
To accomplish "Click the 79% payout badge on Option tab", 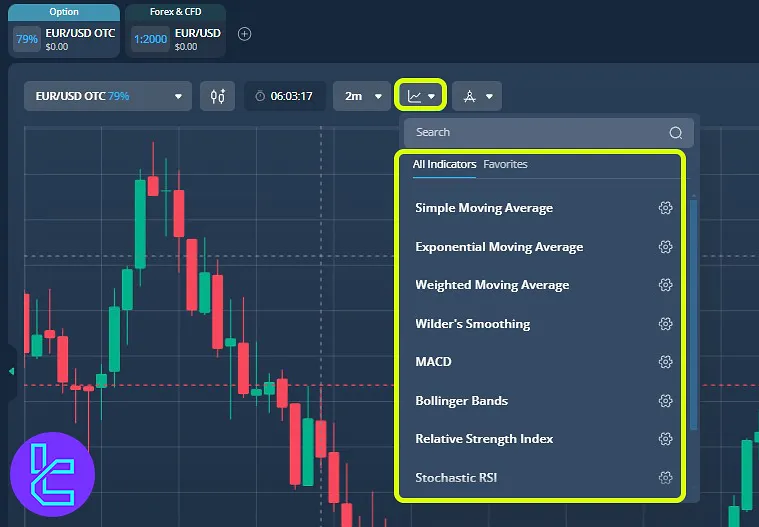I will click(x=27, y=39).
